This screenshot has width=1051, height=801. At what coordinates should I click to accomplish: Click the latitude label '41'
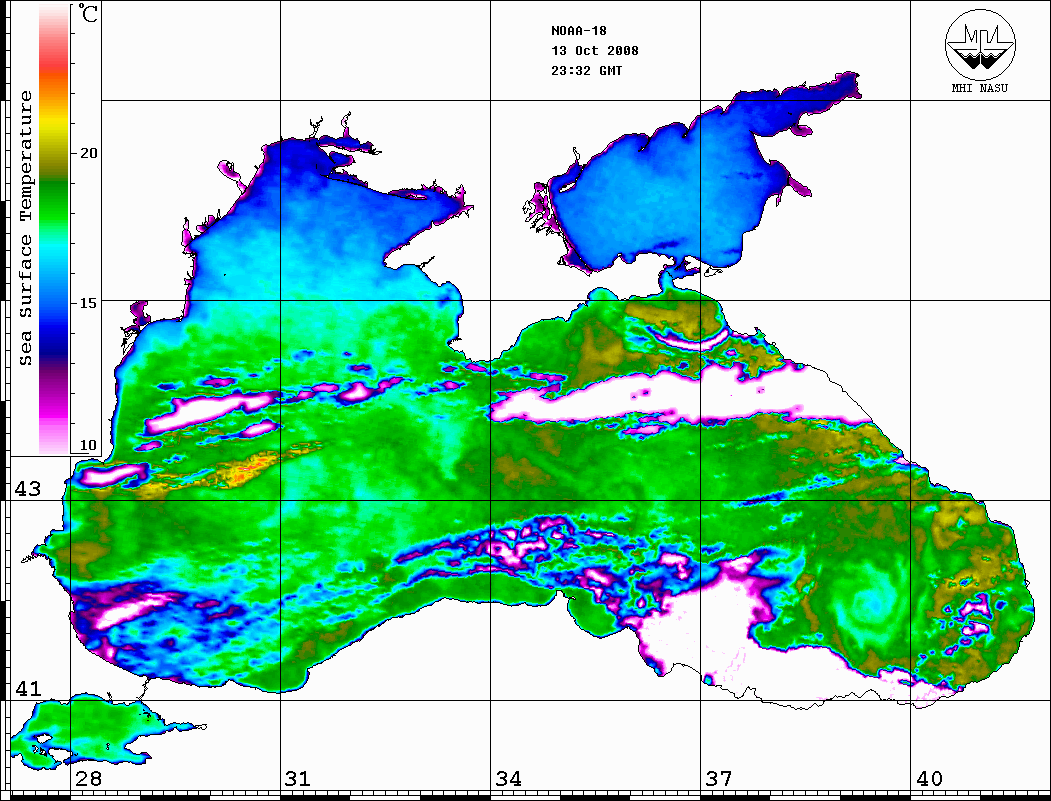pyautogui.click(x=28, y=688)
